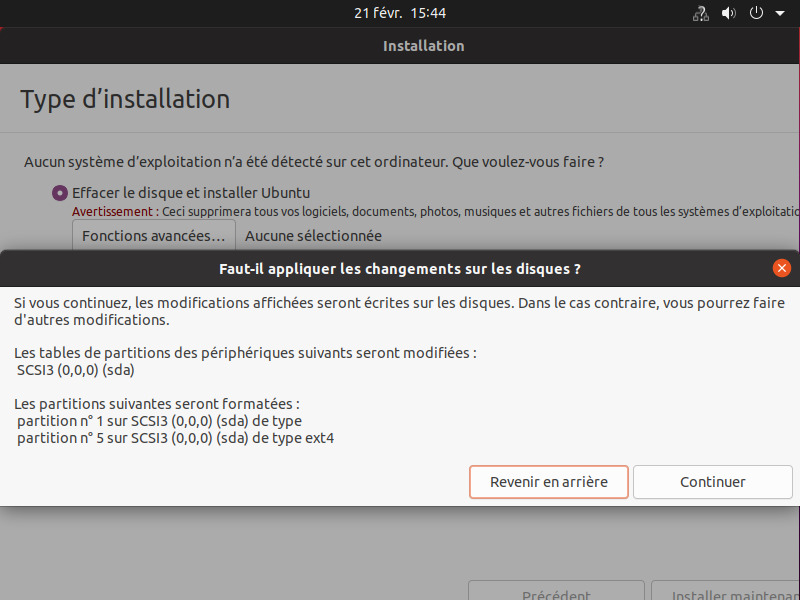Click the Précédent button at bottom

click(x=555, y=593)
